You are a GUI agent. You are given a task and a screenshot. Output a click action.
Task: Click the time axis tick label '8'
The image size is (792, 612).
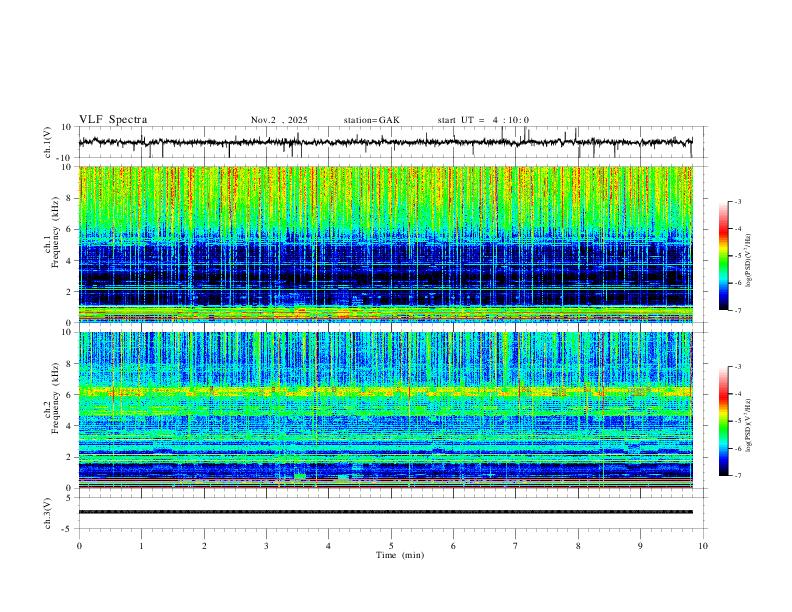click(578, 546)
